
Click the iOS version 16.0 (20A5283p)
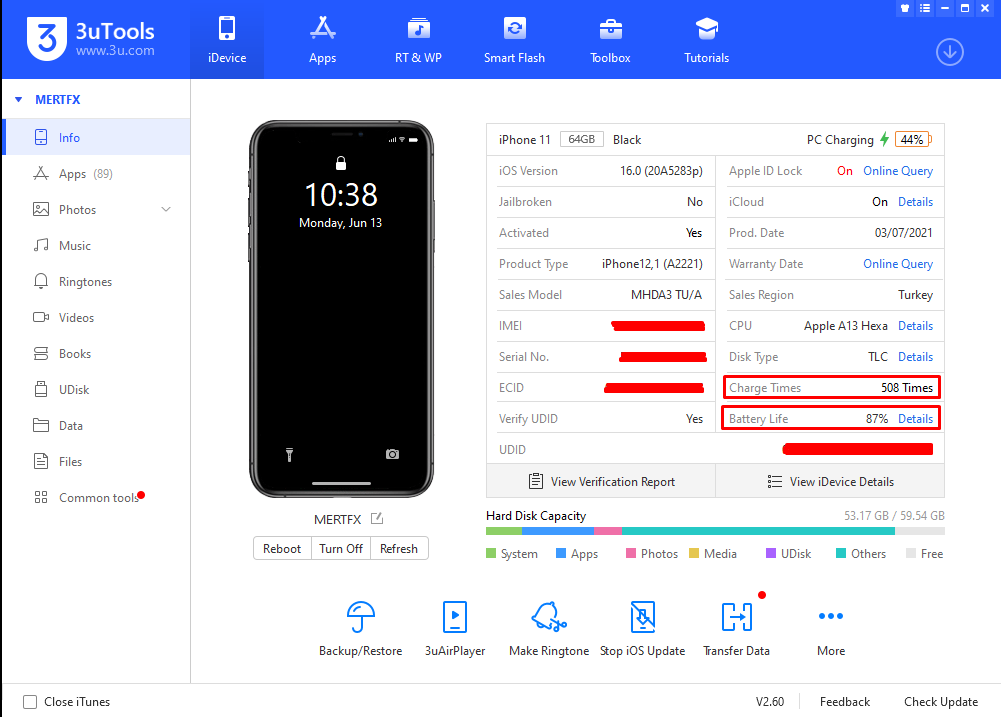(661, 171)
